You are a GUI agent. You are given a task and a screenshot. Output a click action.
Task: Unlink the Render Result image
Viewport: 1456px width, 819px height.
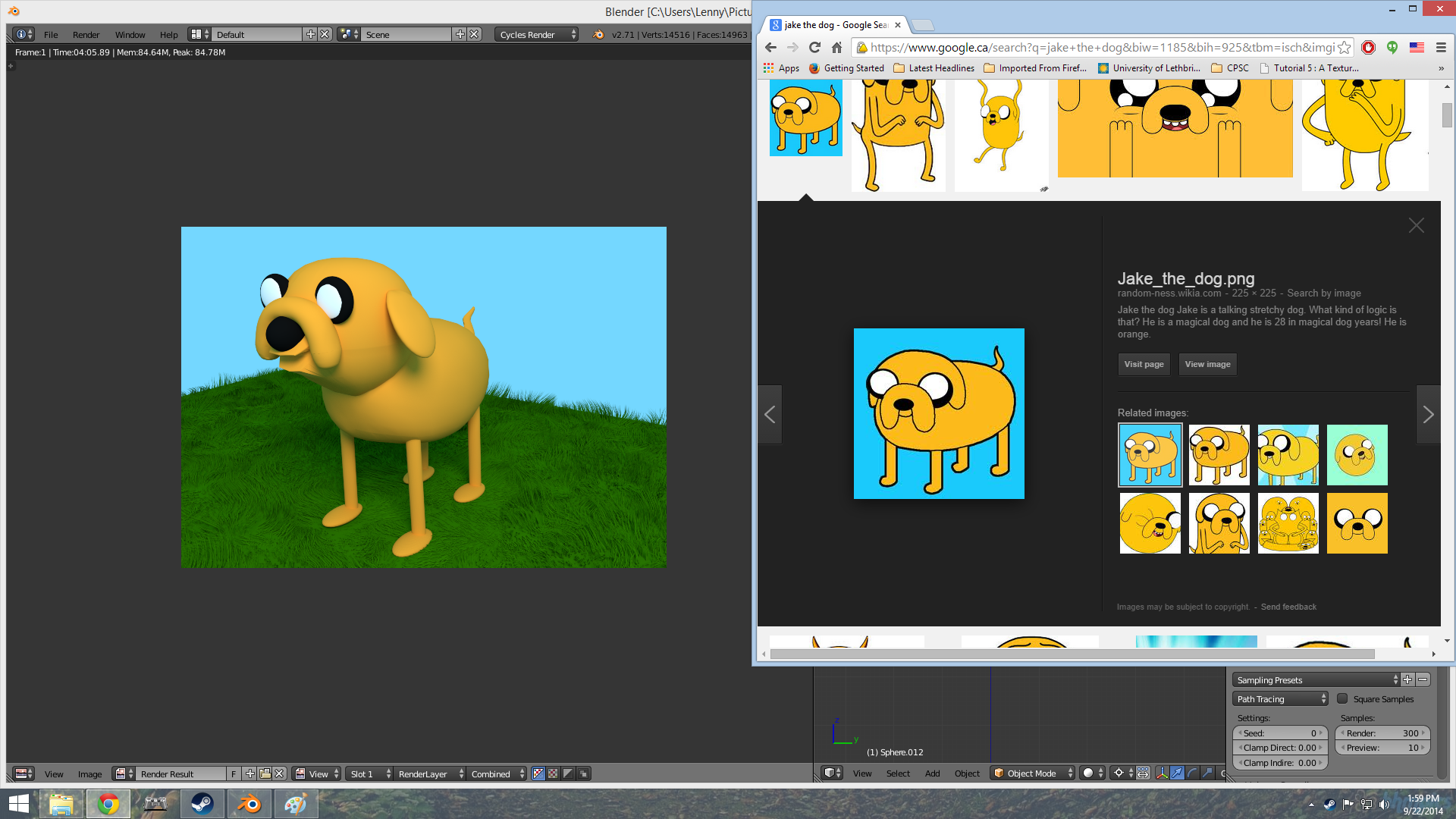tap(279, 773)
